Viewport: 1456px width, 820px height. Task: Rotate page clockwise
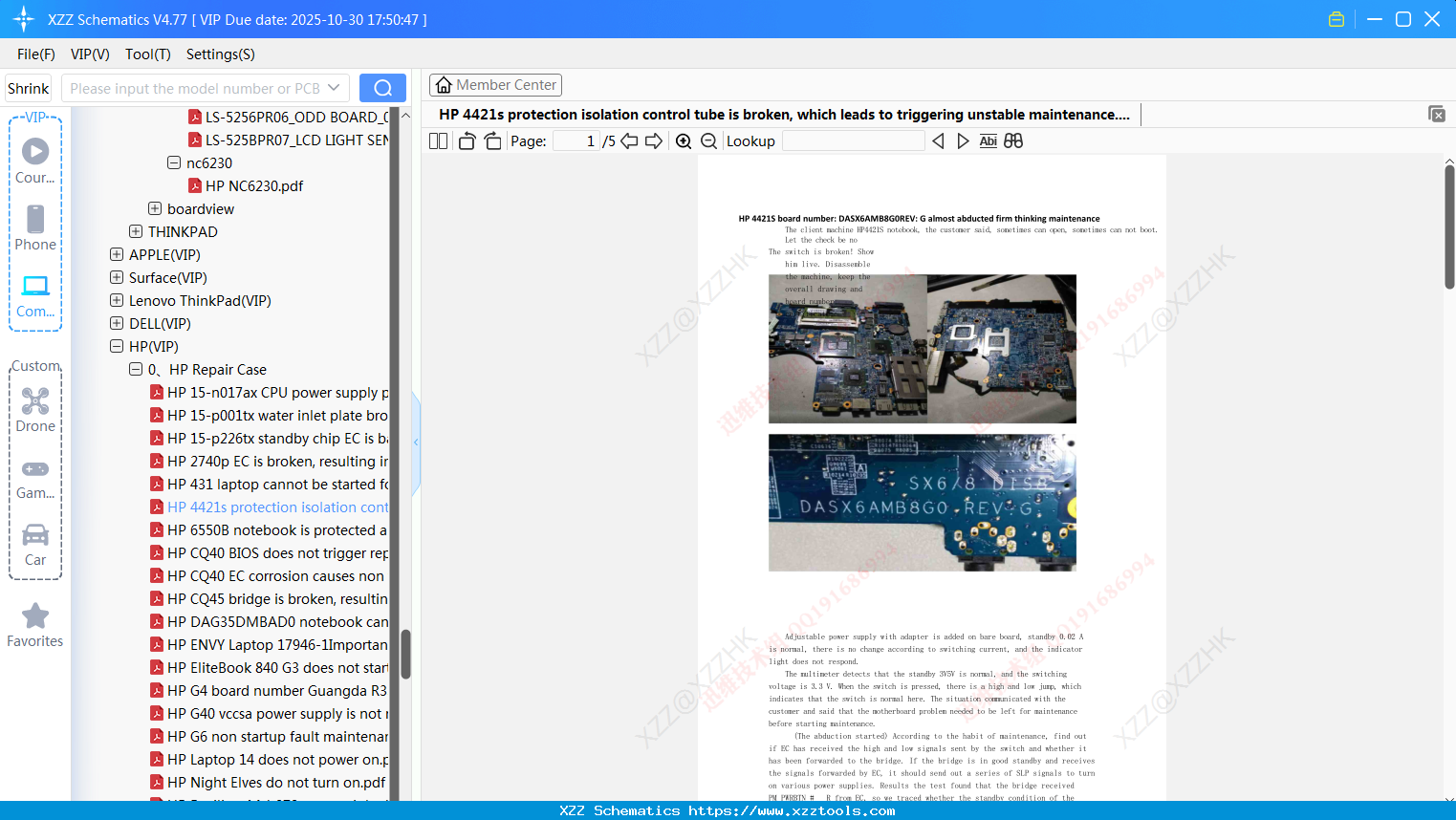[492, 140]
